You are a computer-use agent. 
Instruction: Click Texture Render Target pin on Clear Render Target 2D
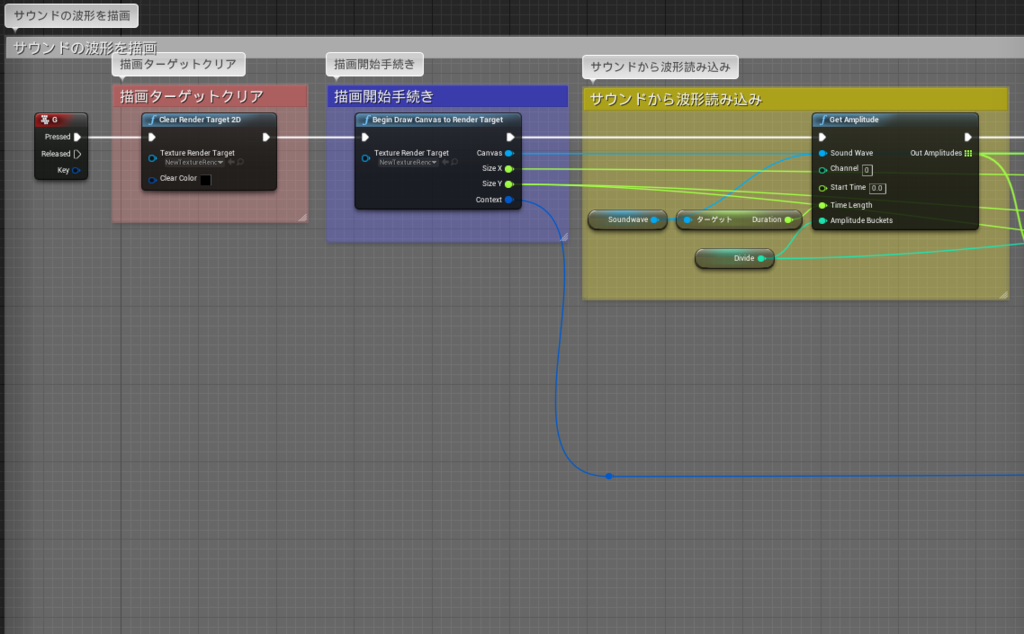[x=152, y=158]
